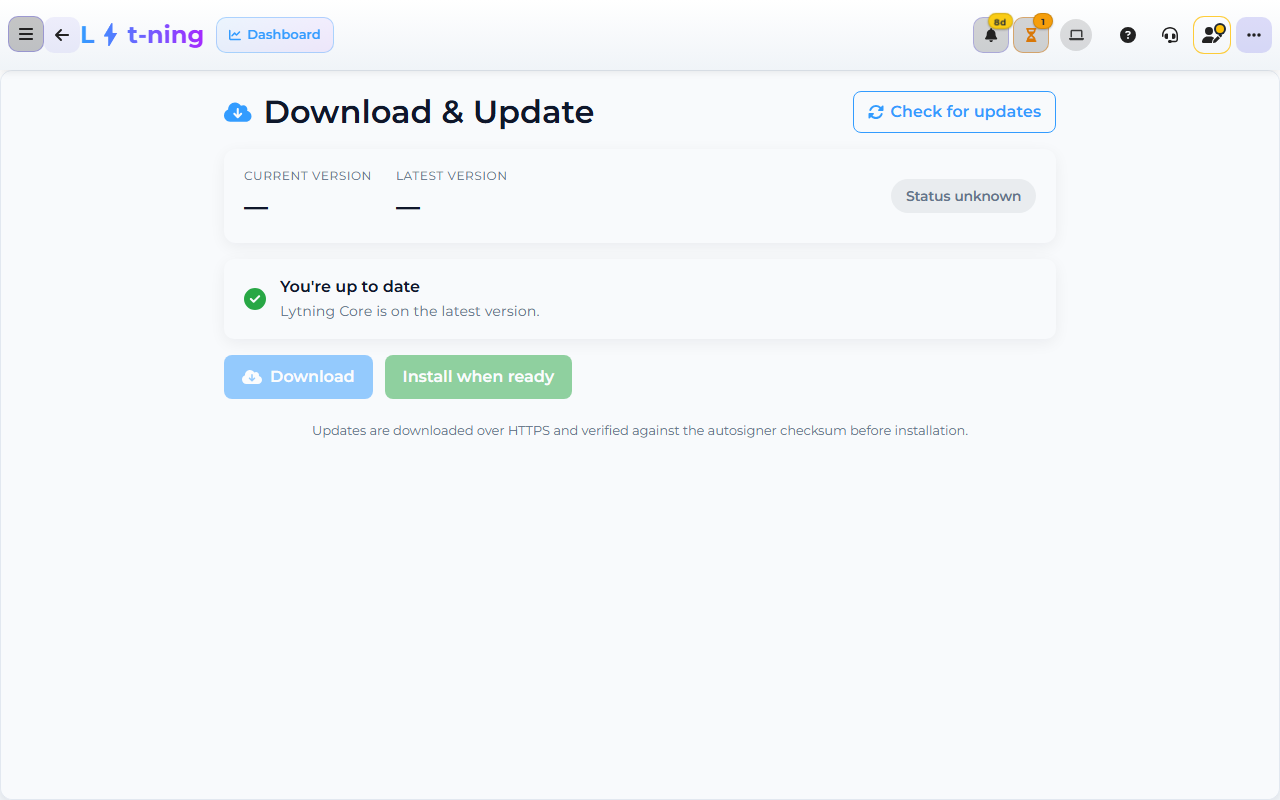Open support headset icon
Screen dimensions: 1280x800
tap(1170, 35)
